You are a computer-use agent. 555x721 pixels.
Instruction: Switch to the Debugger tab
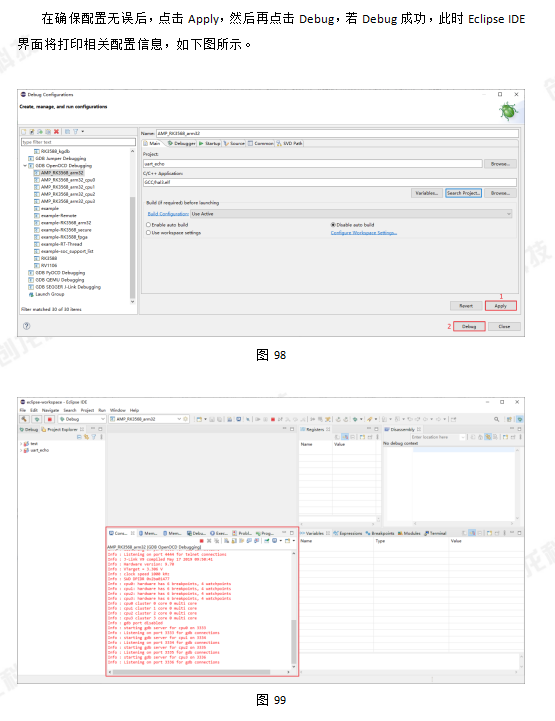pos(182,143)
